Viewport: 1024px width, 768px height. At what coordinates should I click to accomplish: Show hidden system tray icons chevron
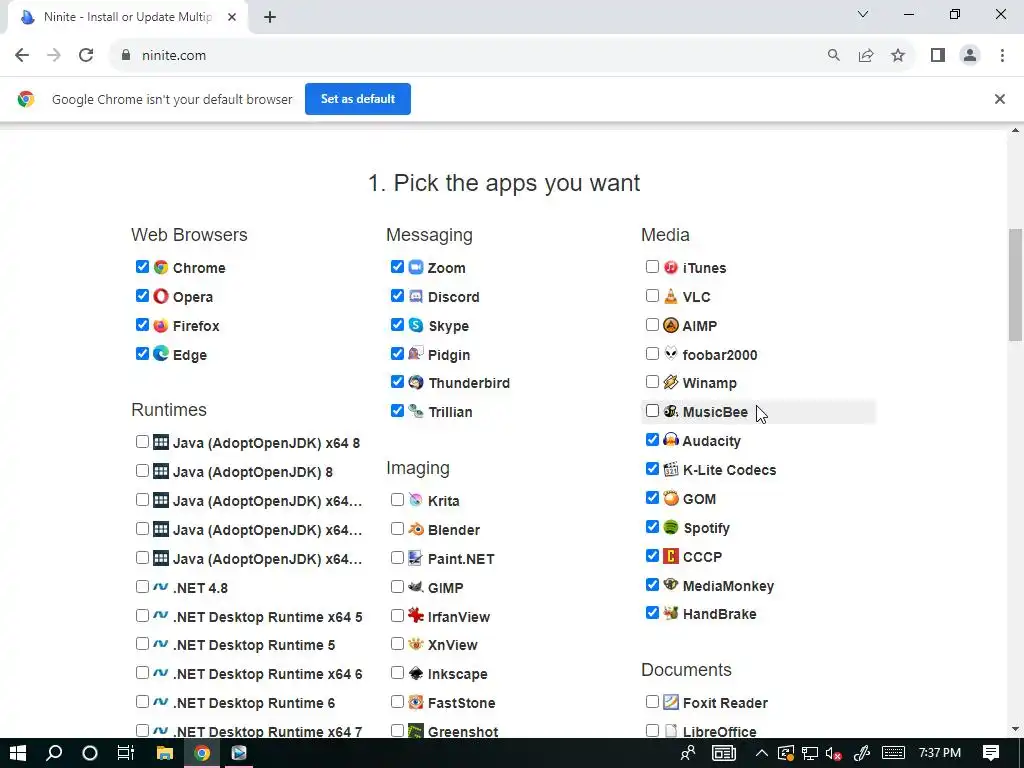pyautogui.click(x=761, y=753)
